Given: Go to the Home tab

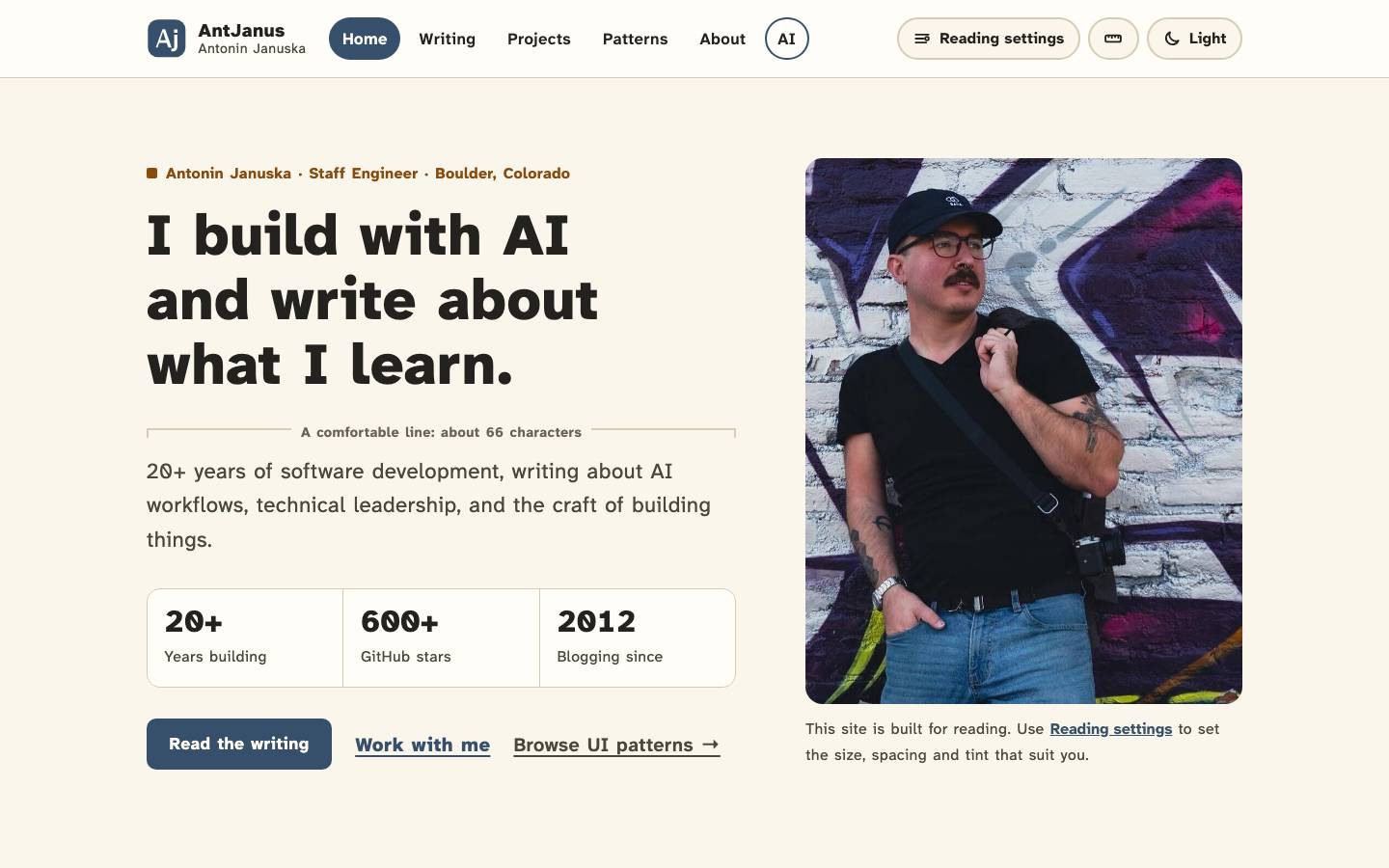Looking at the screenshot, I should (x=365, y=39).
